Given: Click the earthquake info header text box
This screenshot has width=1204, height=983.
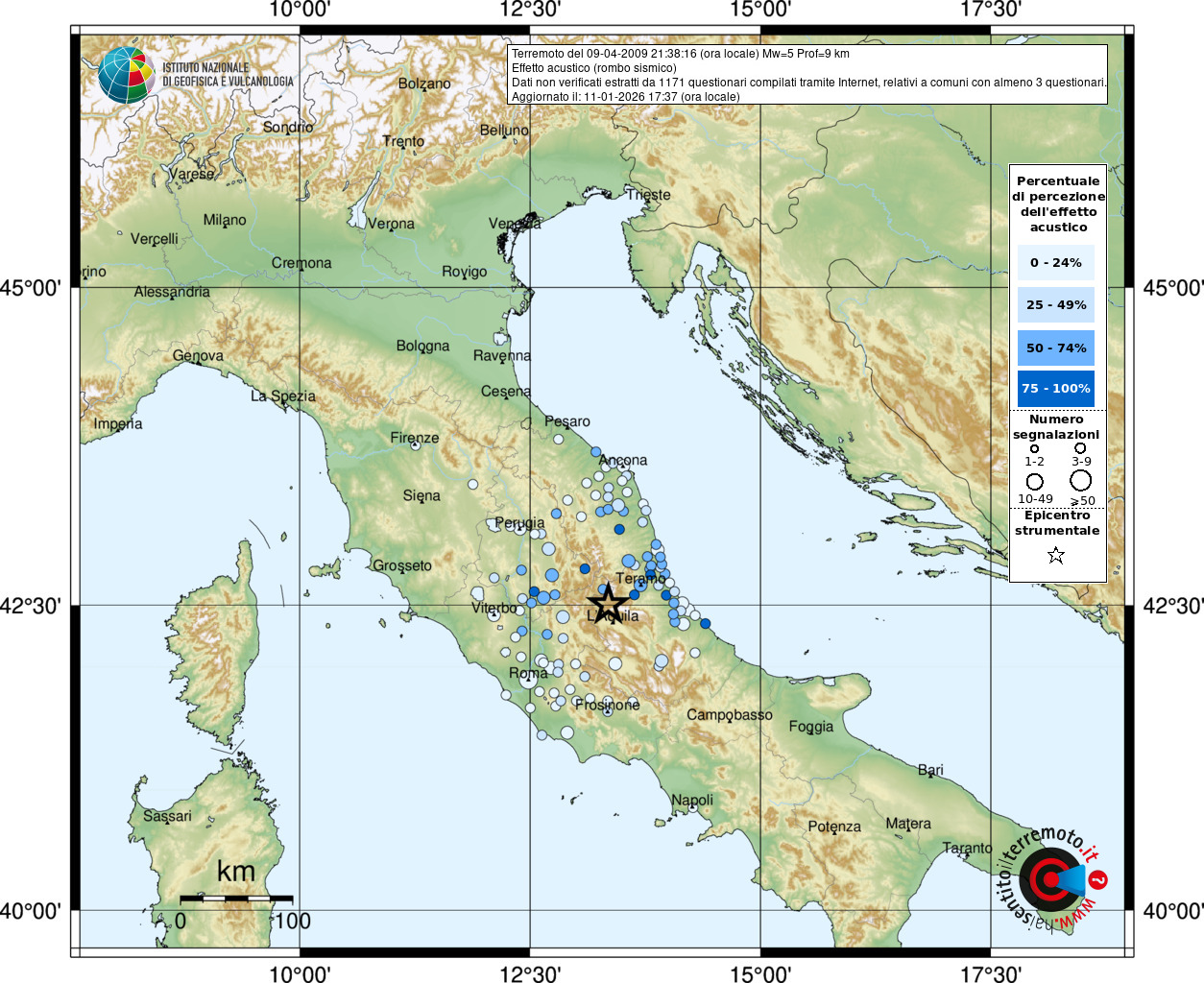Looking at the screenshot, I should 807,75.
